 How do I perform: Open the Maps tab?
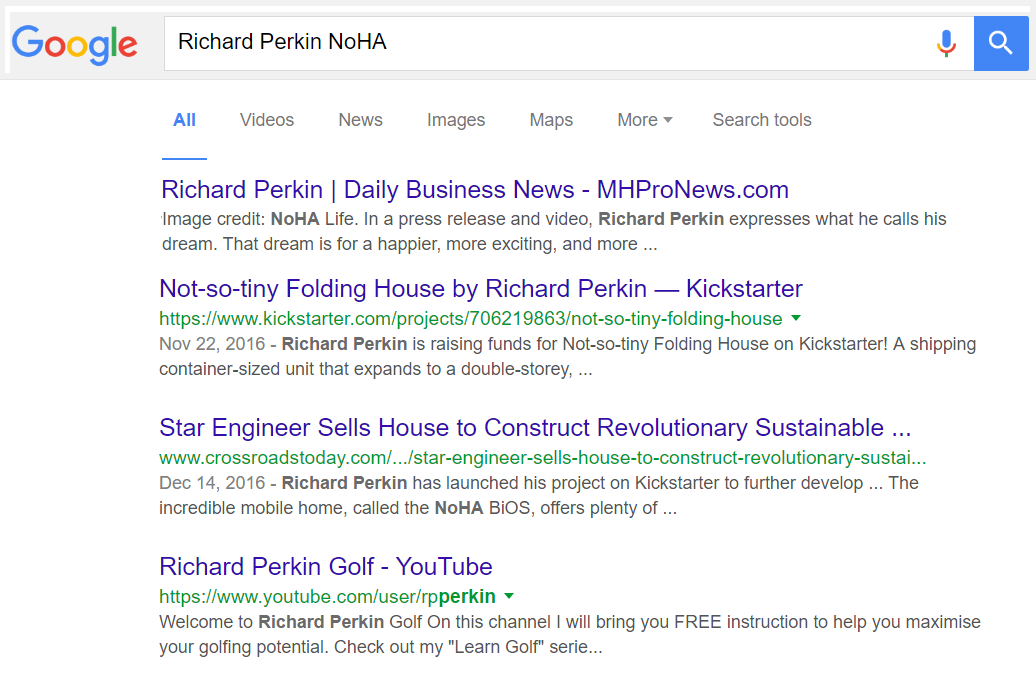click(x=551, y=120)
